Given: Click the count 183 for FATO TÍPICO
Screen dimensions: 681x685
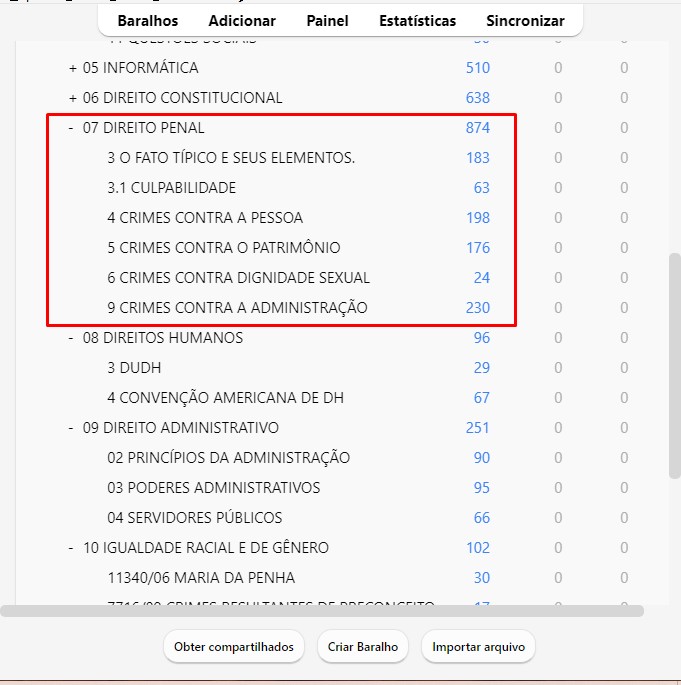Looking at the screenshot, I should point(478,158).
